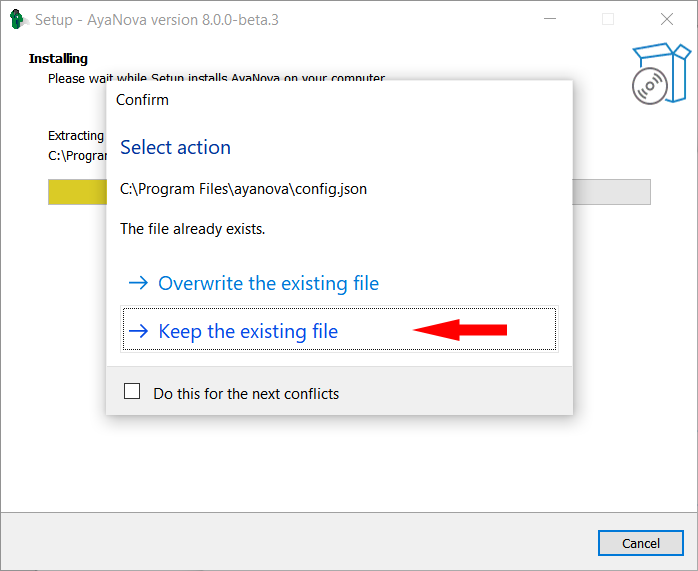
Task: Choose Overwrite the existing file
Action: [339, 283]
